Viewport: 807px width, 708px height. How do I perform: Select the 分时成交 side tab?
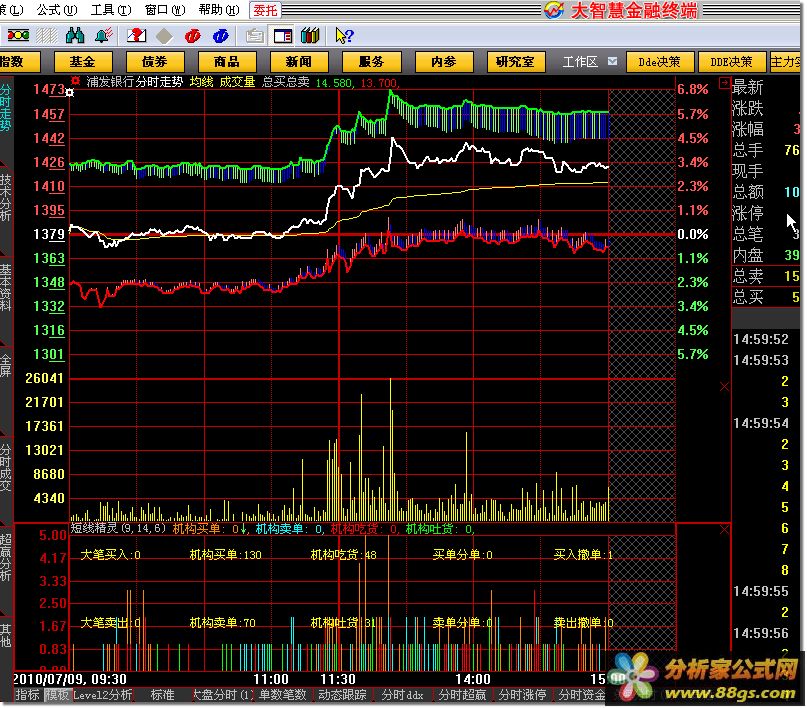point(6,468)
